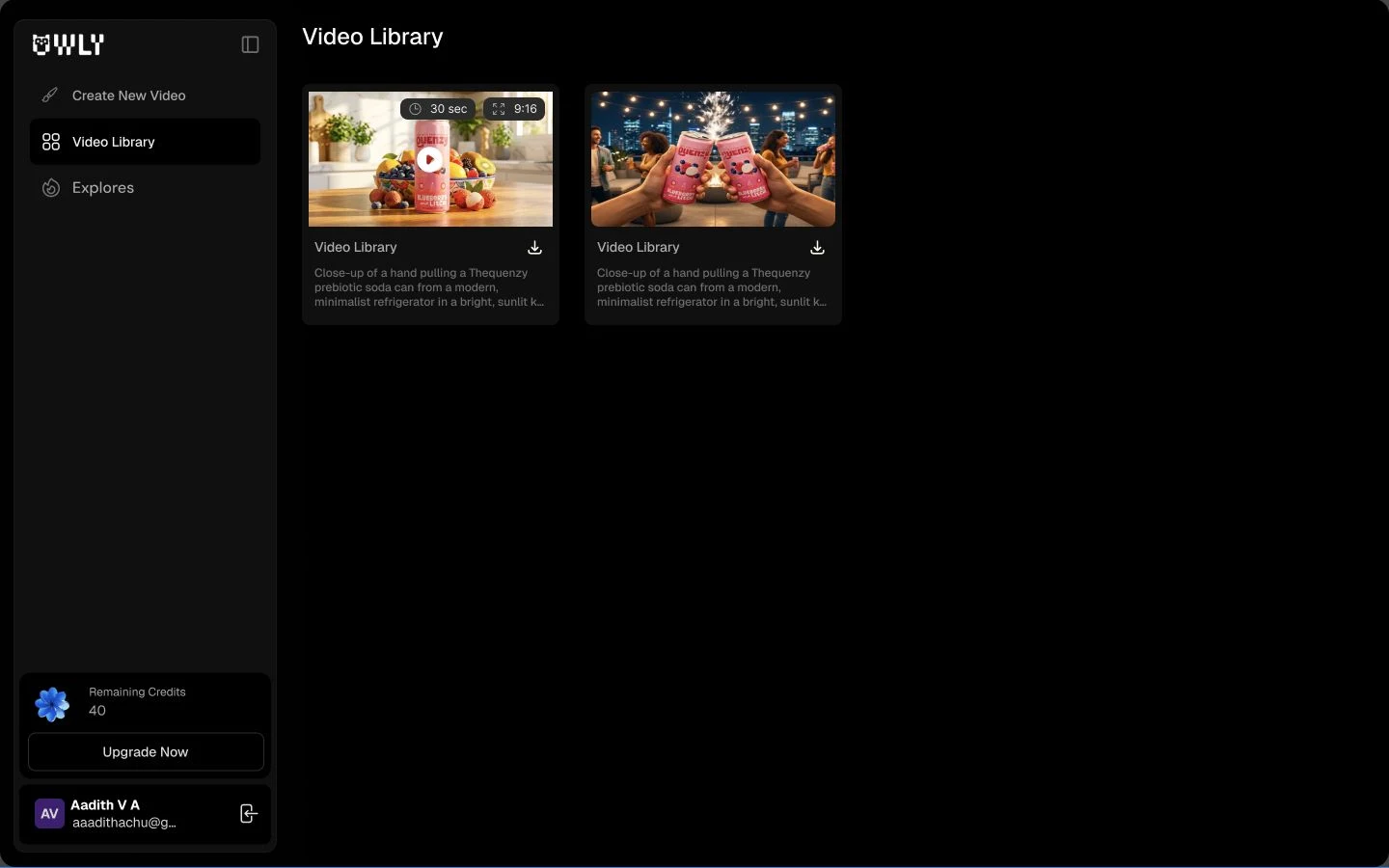The height and width of the screenshot is (868, 1389).
Task: Click the first card's Video Library title
Action: click(x=356, y=247)
